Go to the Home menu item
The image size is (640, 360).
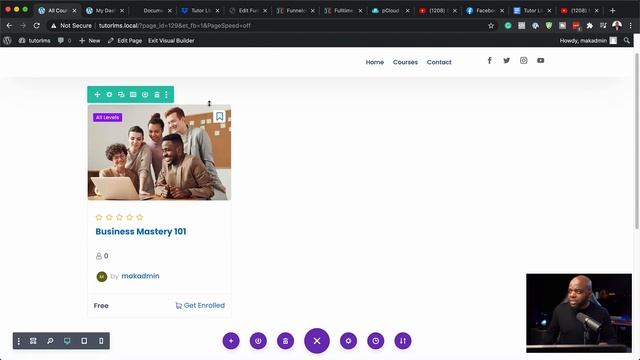point(375,62)
